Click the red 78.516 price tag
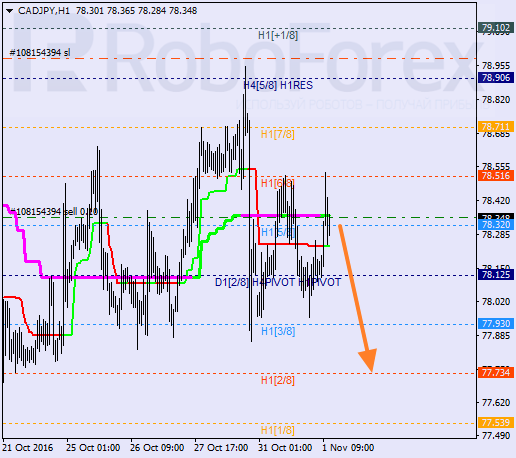This screenshot has height=458, width=516. coord(496,176)
